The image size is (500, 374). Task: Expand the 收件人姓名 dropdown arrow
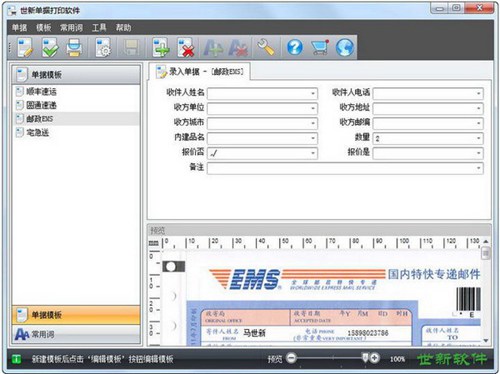pyautogui.click(x=313, y=94)
